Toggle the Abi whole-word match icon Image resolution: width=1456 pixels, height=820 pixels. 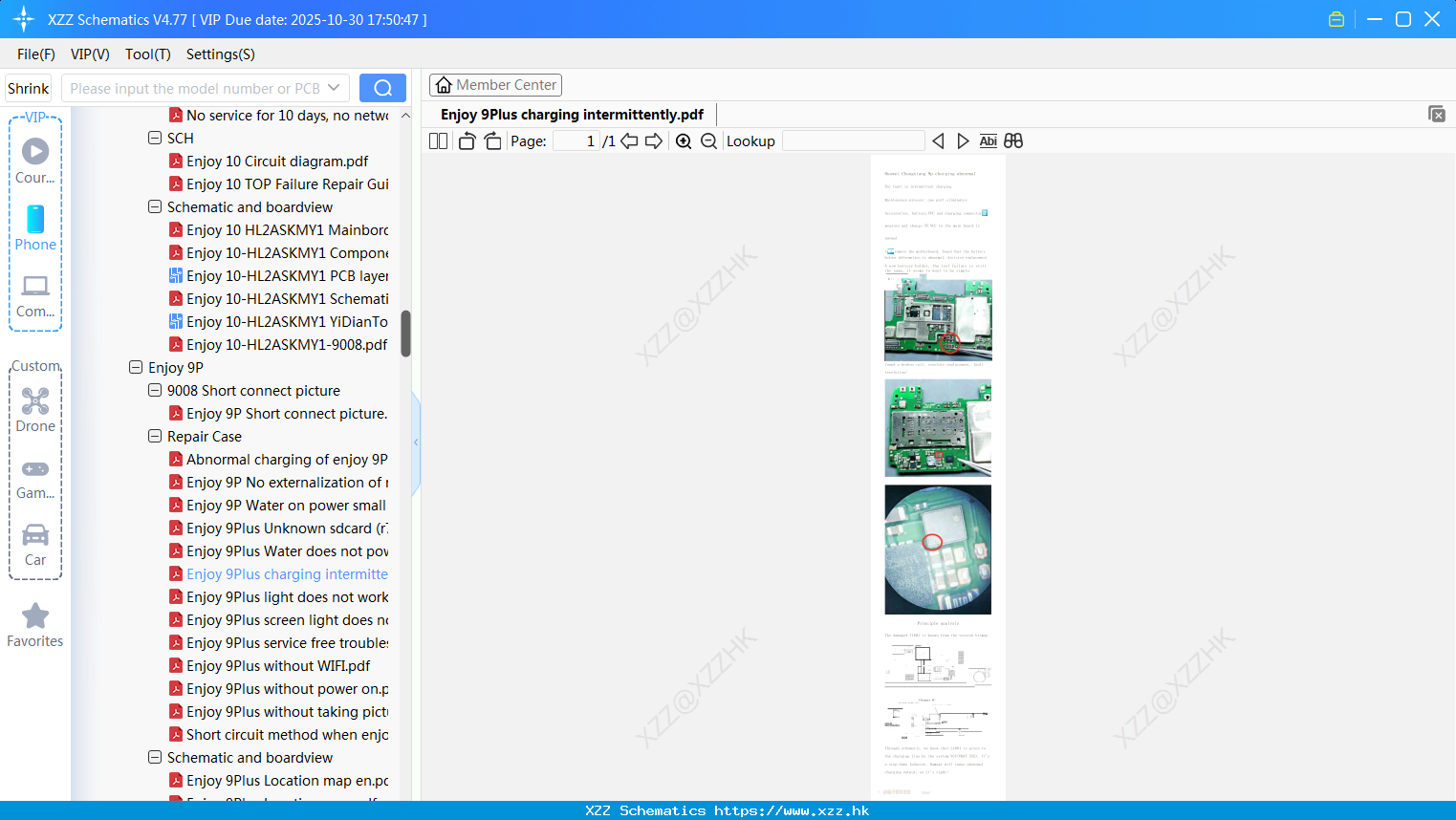coord(988,140)
